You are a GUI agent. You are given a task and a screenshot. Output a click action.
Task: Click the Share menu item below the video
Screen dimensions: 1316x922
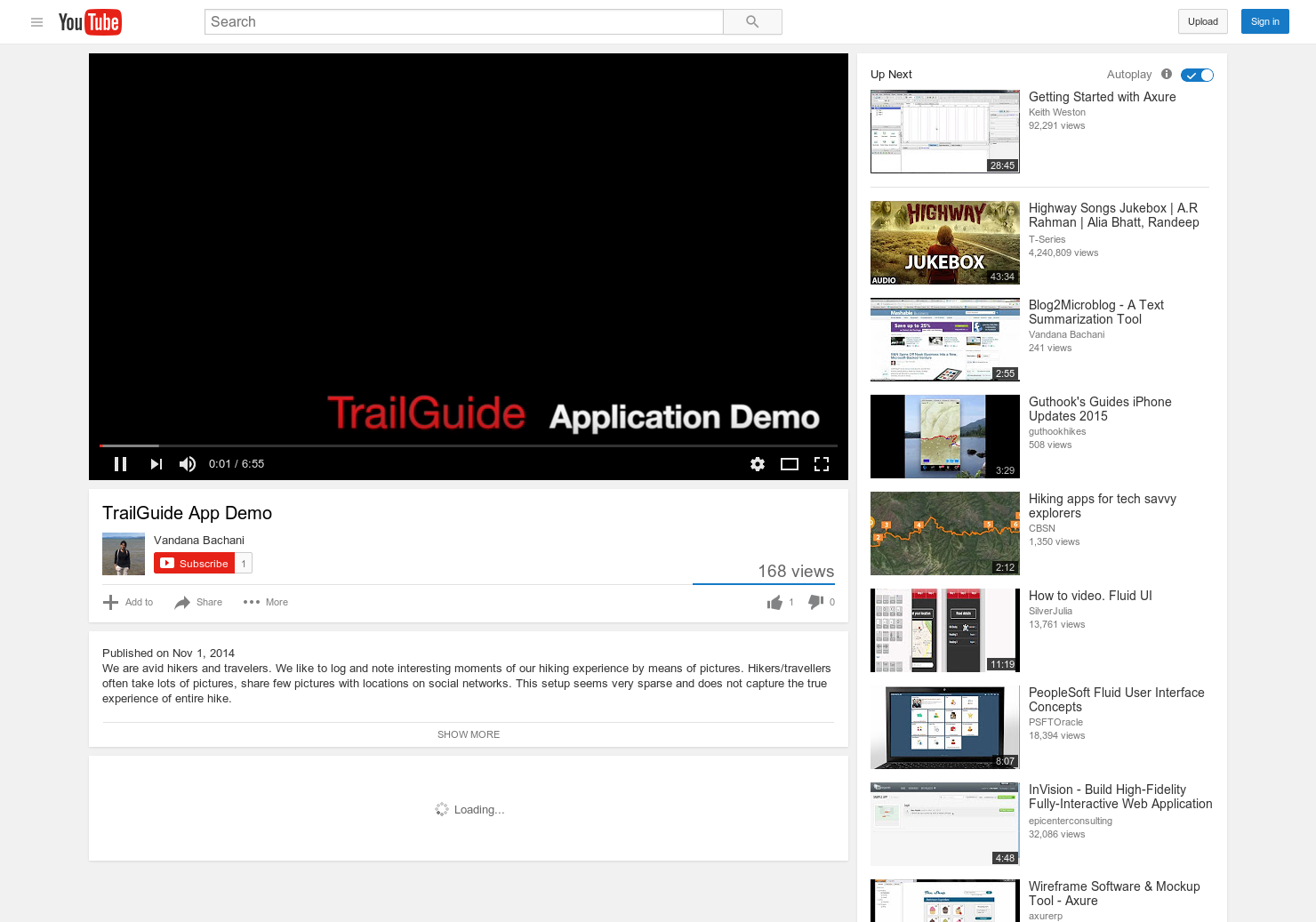tap(197, 602)
